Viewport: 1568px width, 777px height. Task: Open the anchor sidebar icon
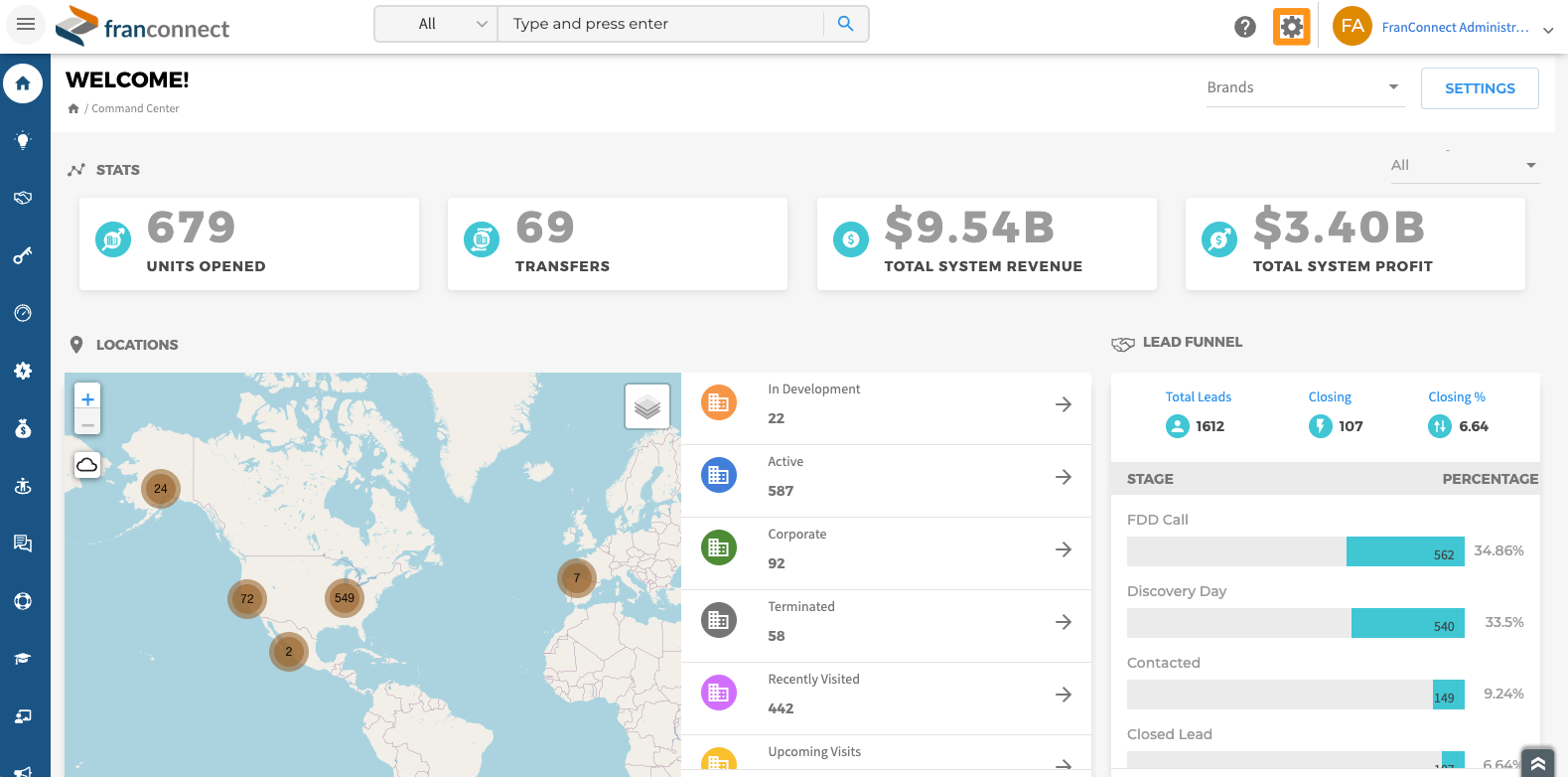pyautogui.click(x=23, y=486)
